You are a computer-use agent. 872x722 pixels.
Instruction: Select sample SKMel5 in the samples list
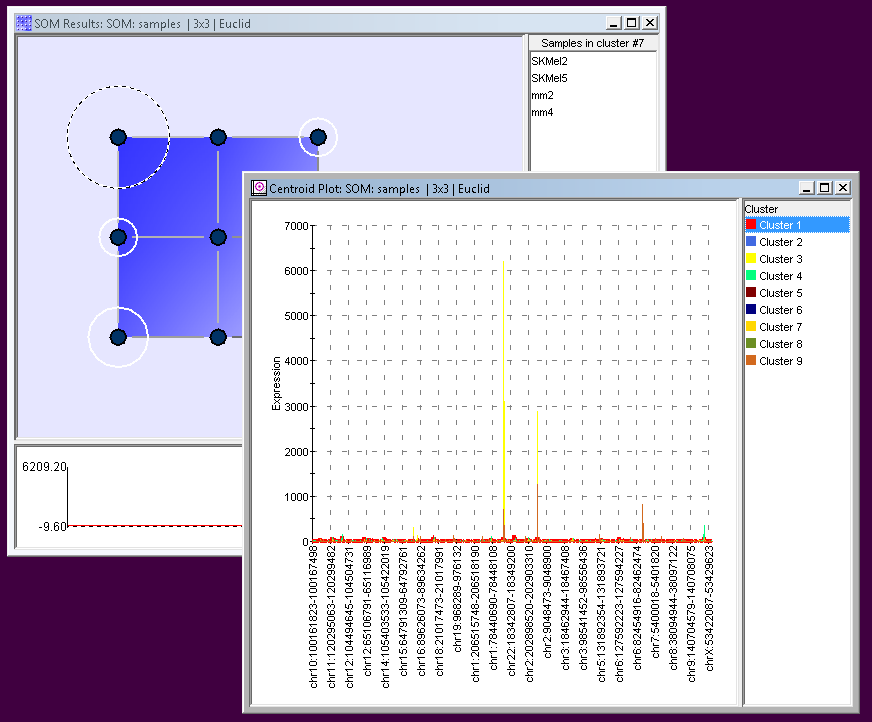549,79
